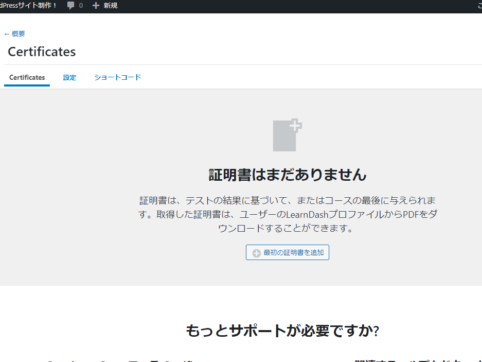Click the Certificates page heading
The width and height of the screenshot is (482, 362).
coord(42,52)
